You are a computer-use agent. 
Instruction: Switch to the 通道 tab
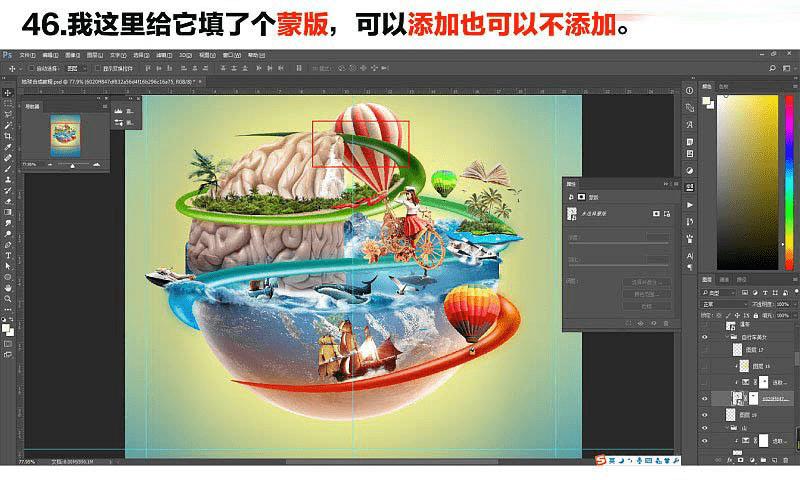point(724,280)
